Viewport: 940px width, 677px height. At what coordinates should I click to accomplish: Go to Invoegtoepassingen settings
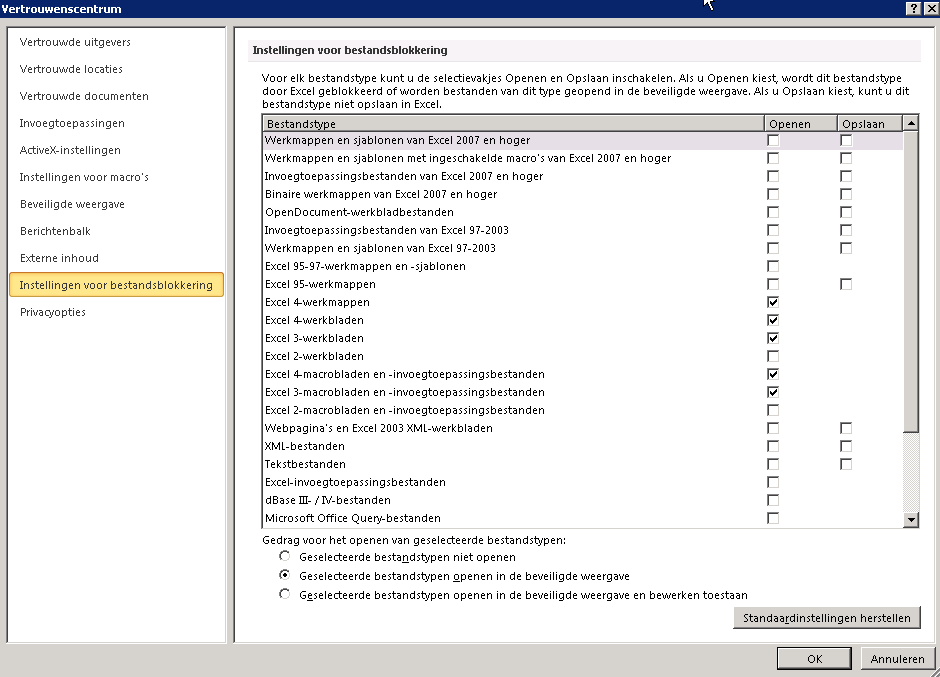[72, 123]
